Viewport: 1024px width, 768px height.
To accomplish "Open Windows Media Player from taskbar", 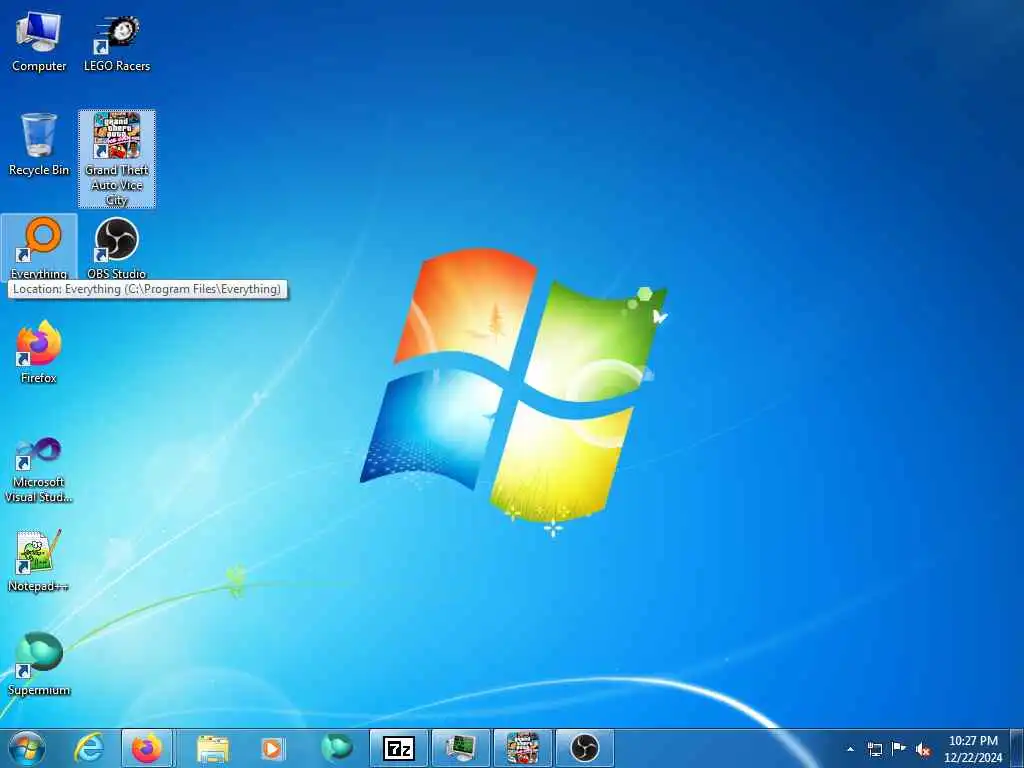I will (272, 748).
